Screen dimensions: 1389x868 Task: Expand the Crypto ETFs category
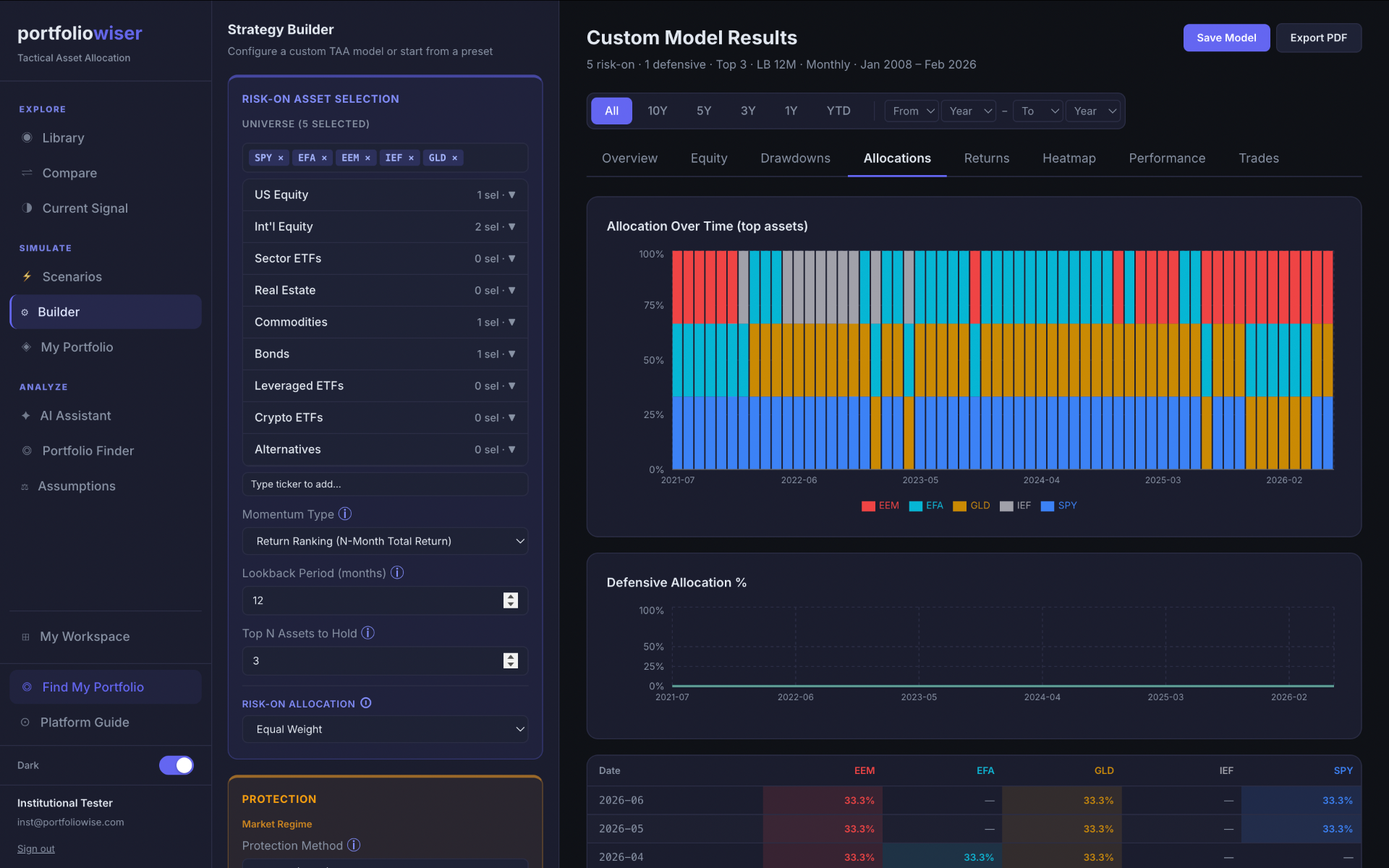click(385, 417)
